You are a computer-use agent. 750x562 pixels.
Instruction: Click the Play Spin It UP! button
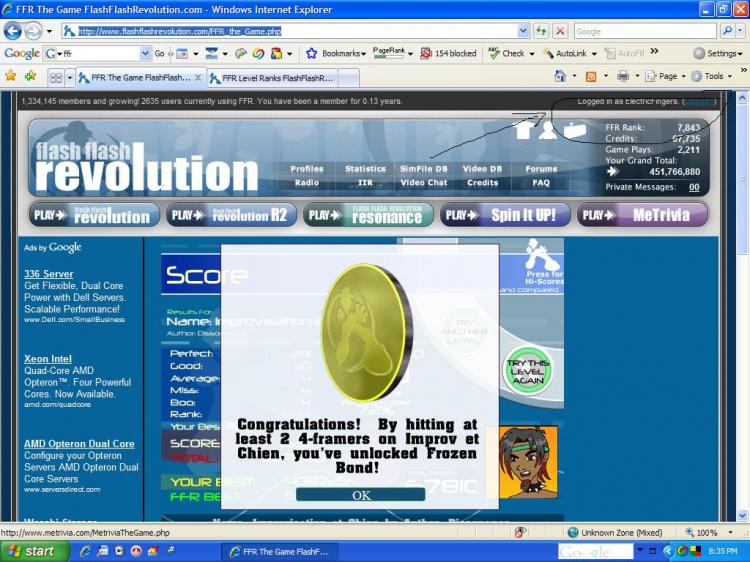coord(505,215)
